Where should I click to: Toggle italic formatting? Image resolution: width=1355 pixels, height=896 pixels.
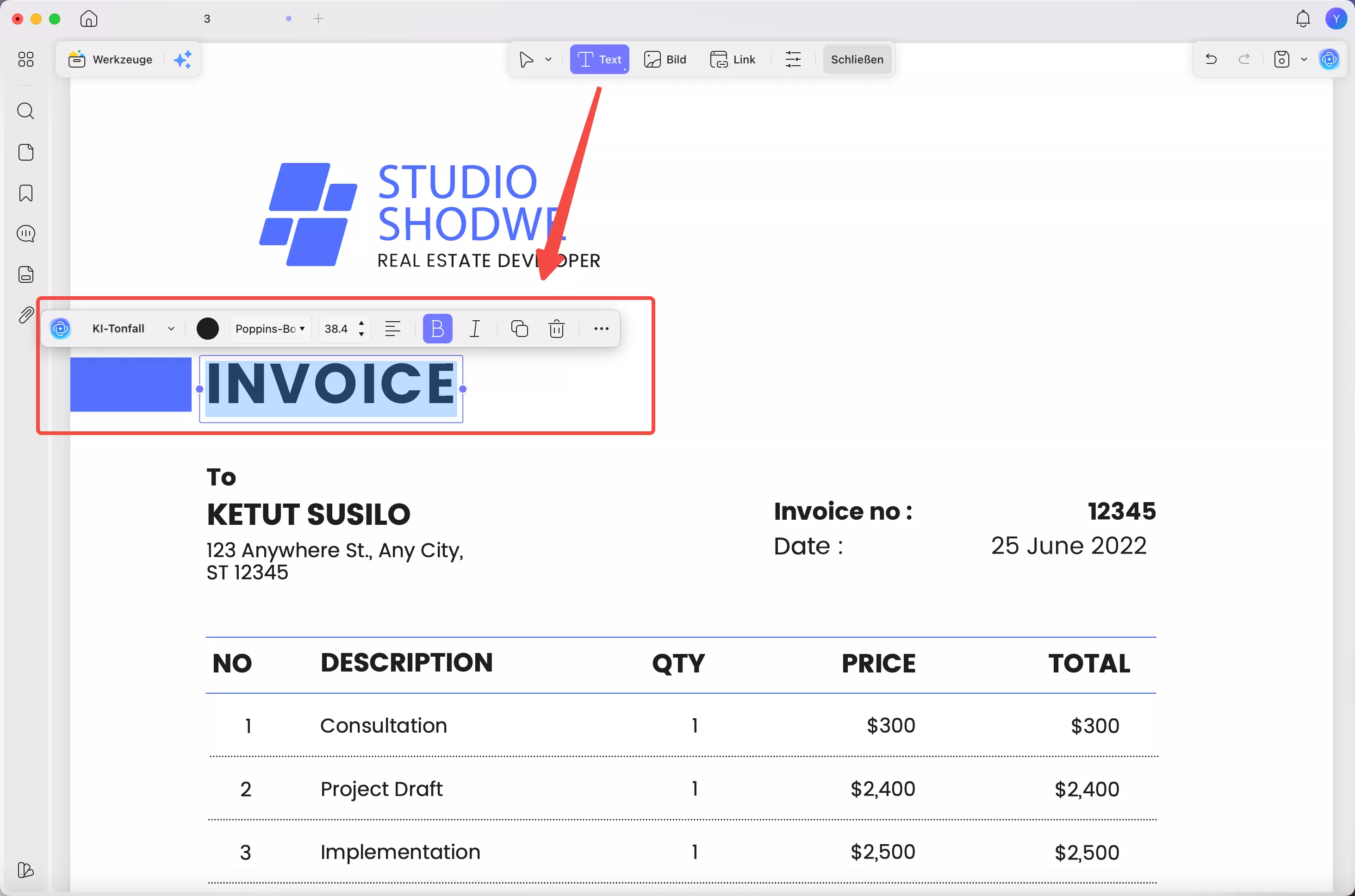click(475, 329)
